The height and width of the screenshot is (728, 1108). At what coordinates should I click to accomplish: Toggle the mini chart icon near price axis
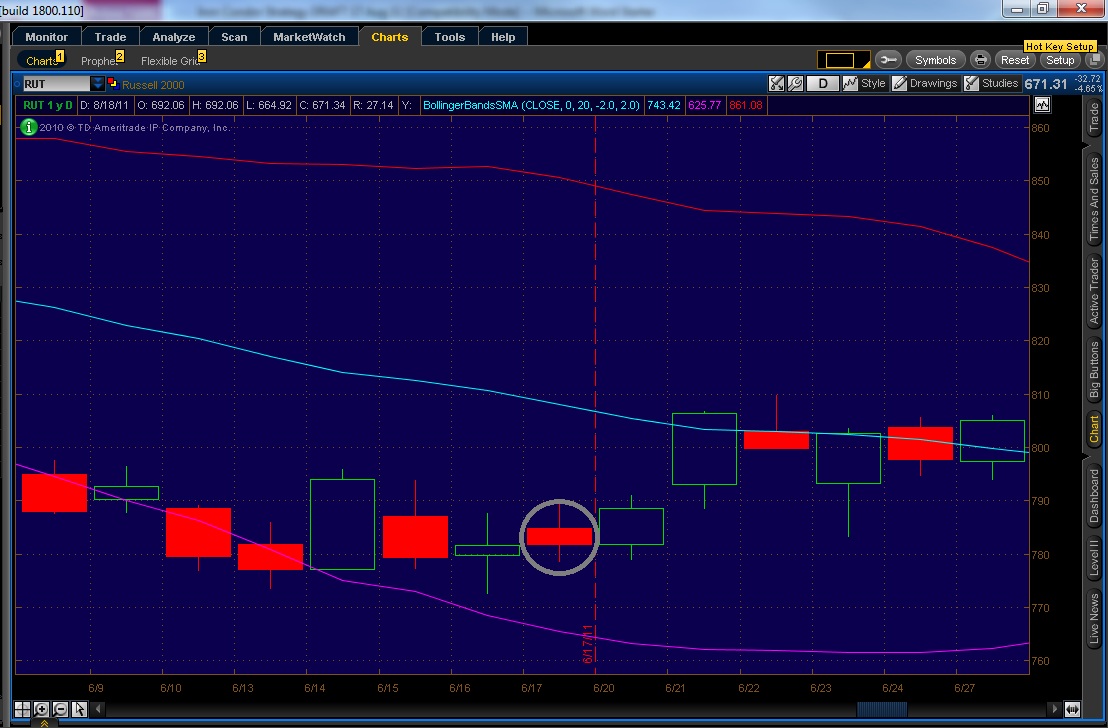[x=1043, y=104]
